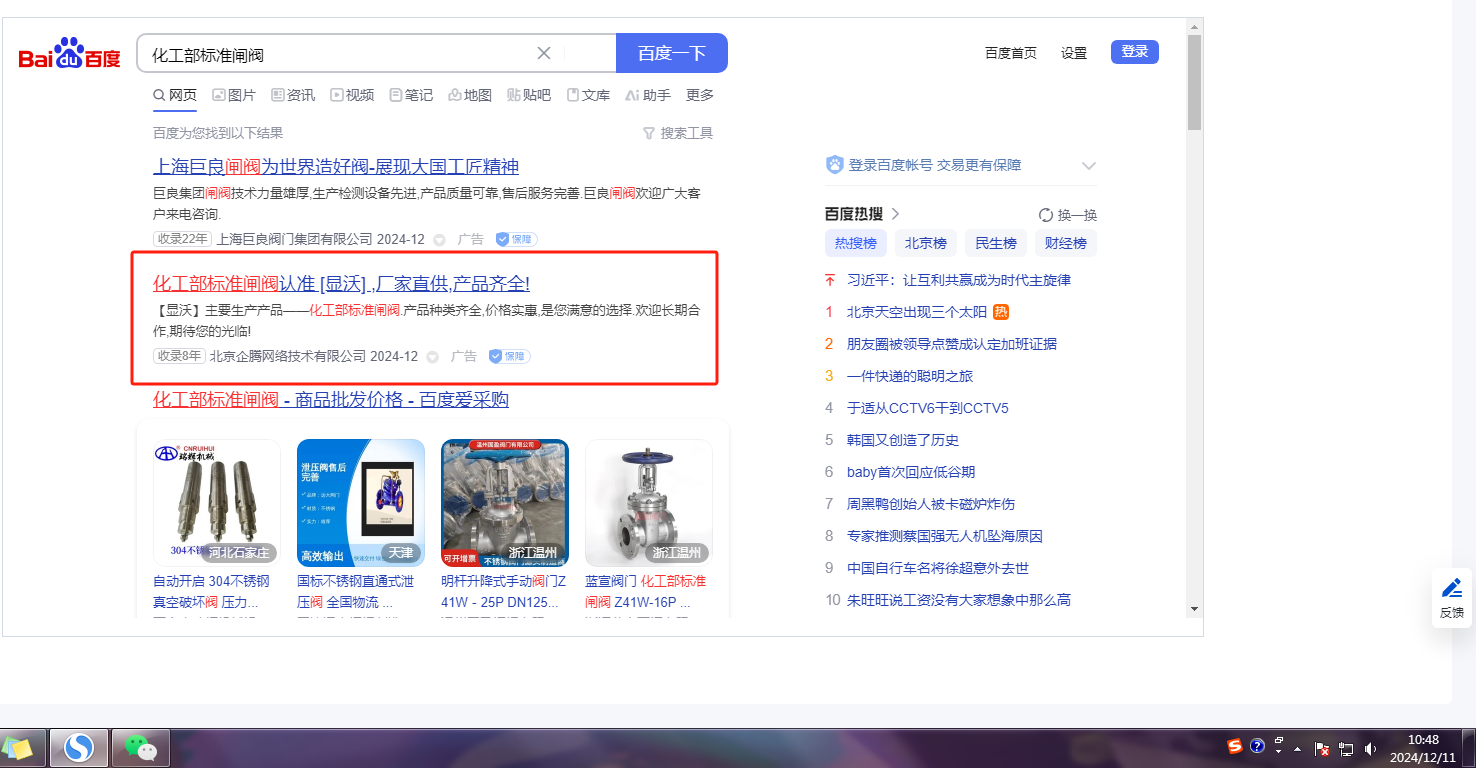Image resolution: width=1476 pixels, height=768 pixels.
Task: Open the first pinned app on the taskbar
Action: (x=19, y=747)
